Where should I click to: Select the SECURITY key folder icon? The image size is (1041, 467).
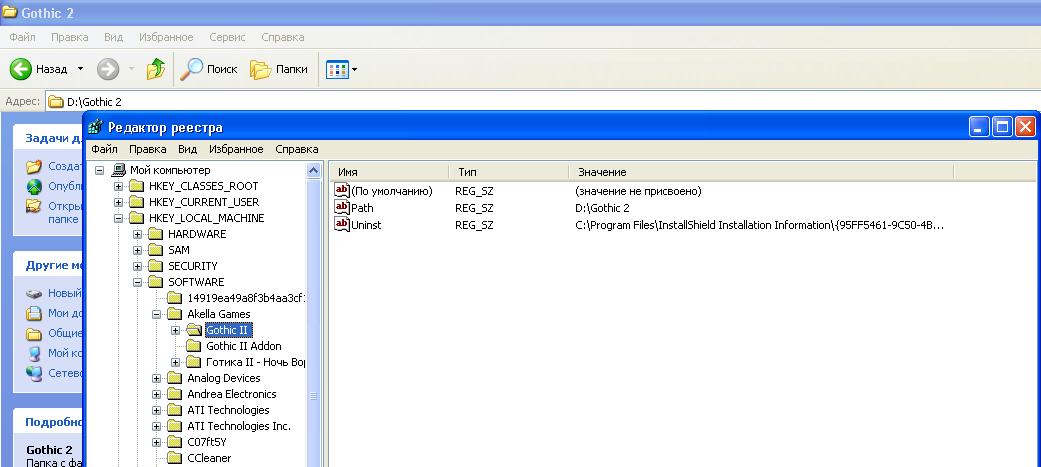155,266
